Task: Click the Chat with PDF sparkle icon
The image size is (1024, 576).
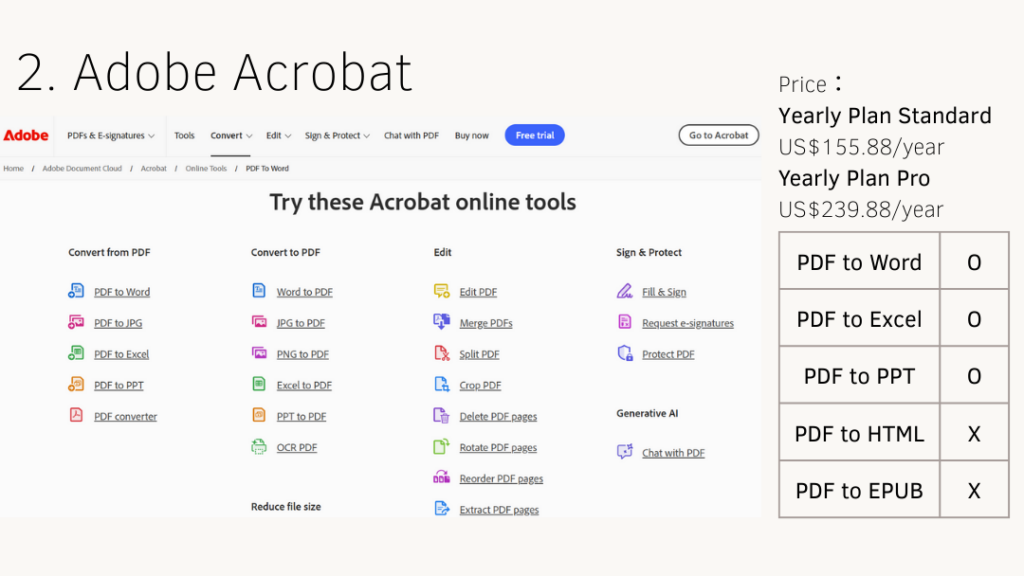Action: [x=625, y=451]
